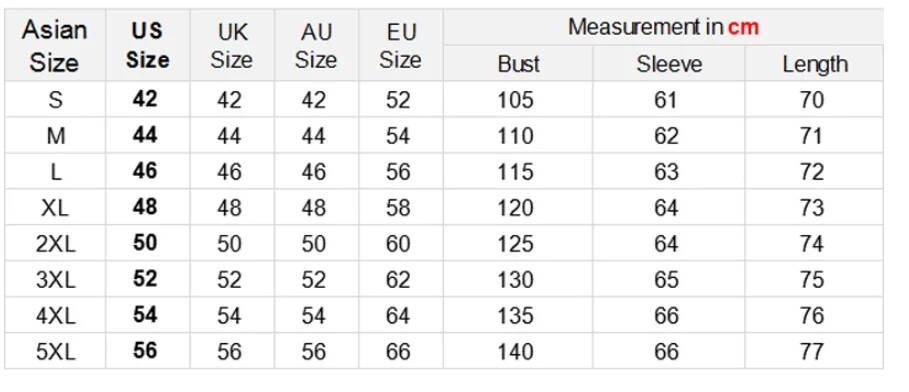
Task: Click the Bust value 140 cell
Action: [518, 351]
